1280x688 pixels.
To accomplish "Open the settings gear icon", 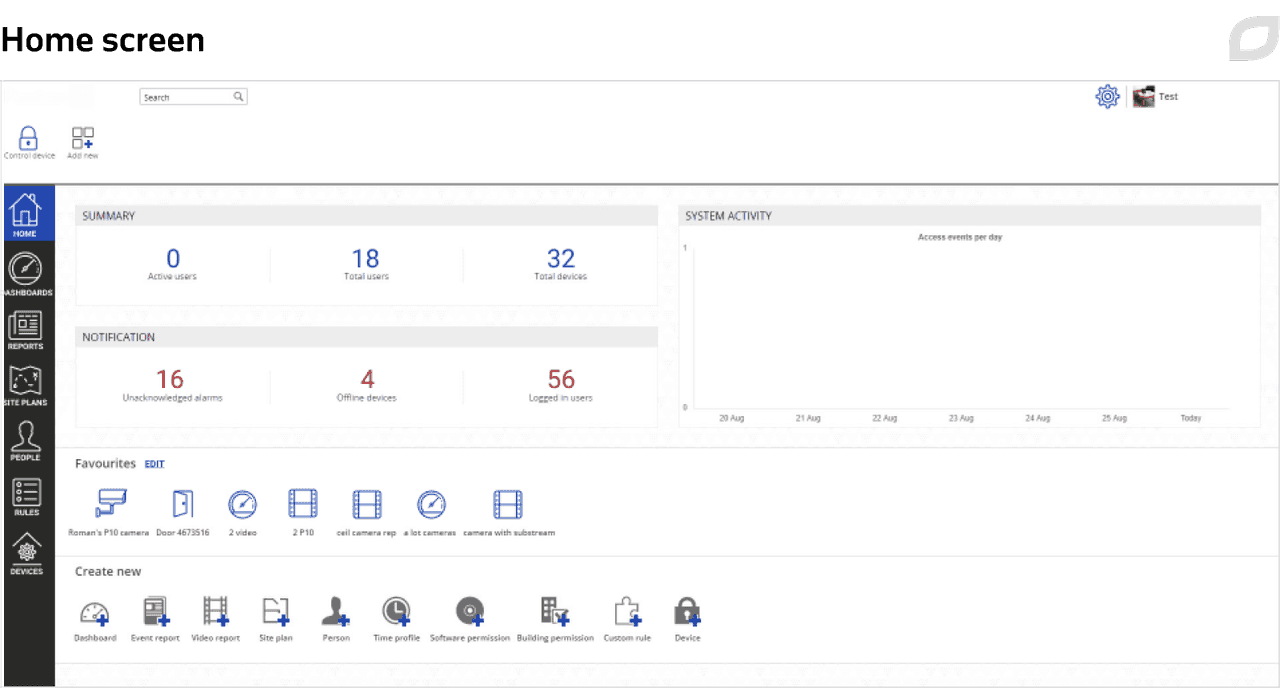I will coord(1107,97).
